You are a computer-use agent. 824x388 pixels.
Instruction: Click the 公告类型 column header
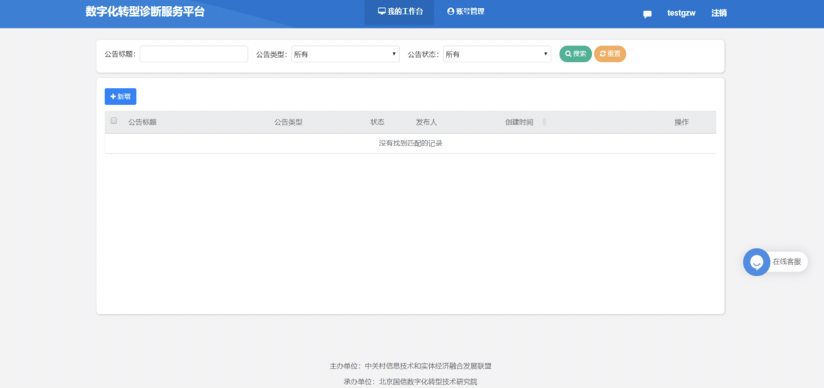click(288, 122)
